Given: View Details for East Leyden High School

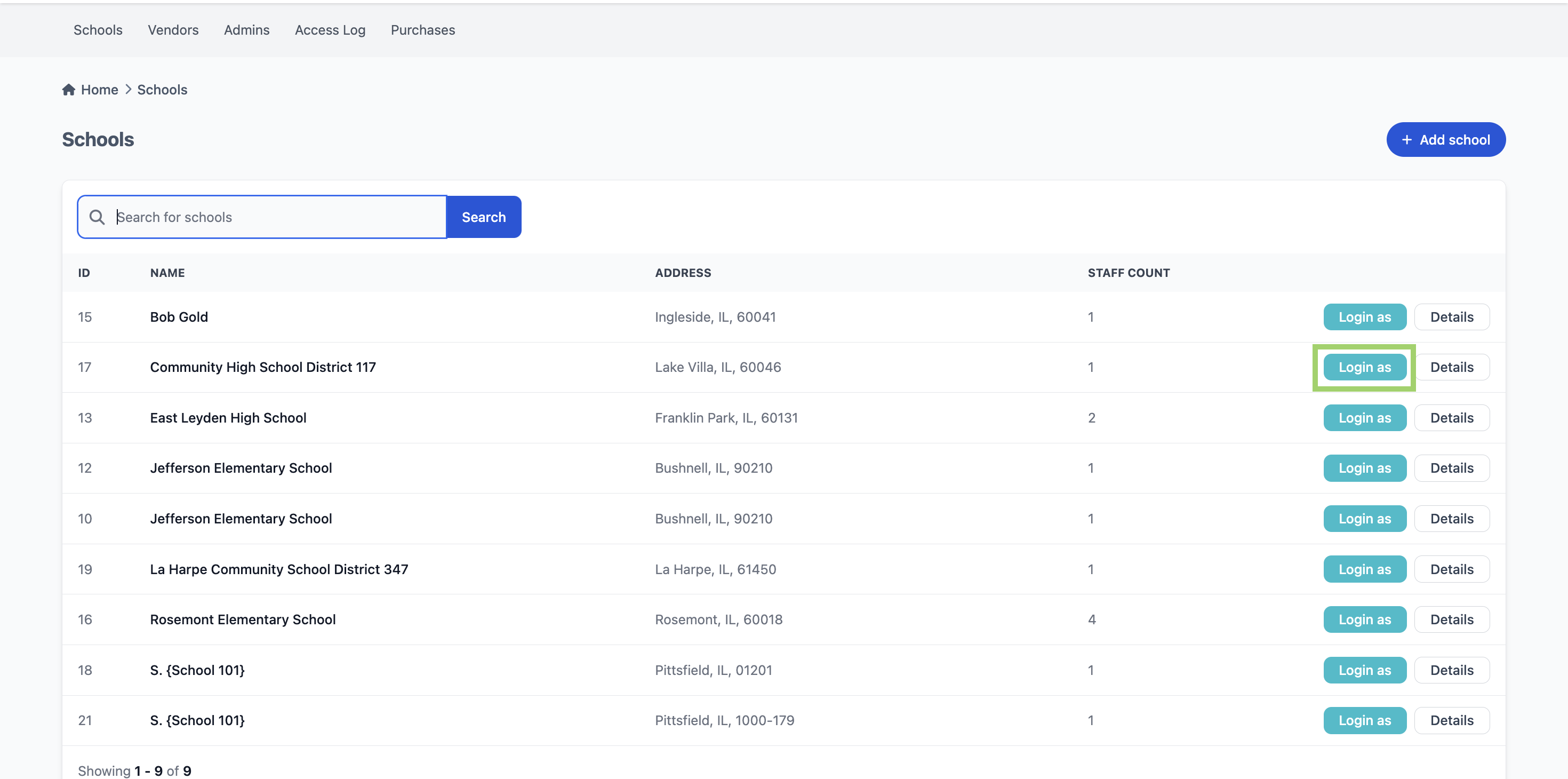Looking at the screenshot, I should (x=1451, y=418).
